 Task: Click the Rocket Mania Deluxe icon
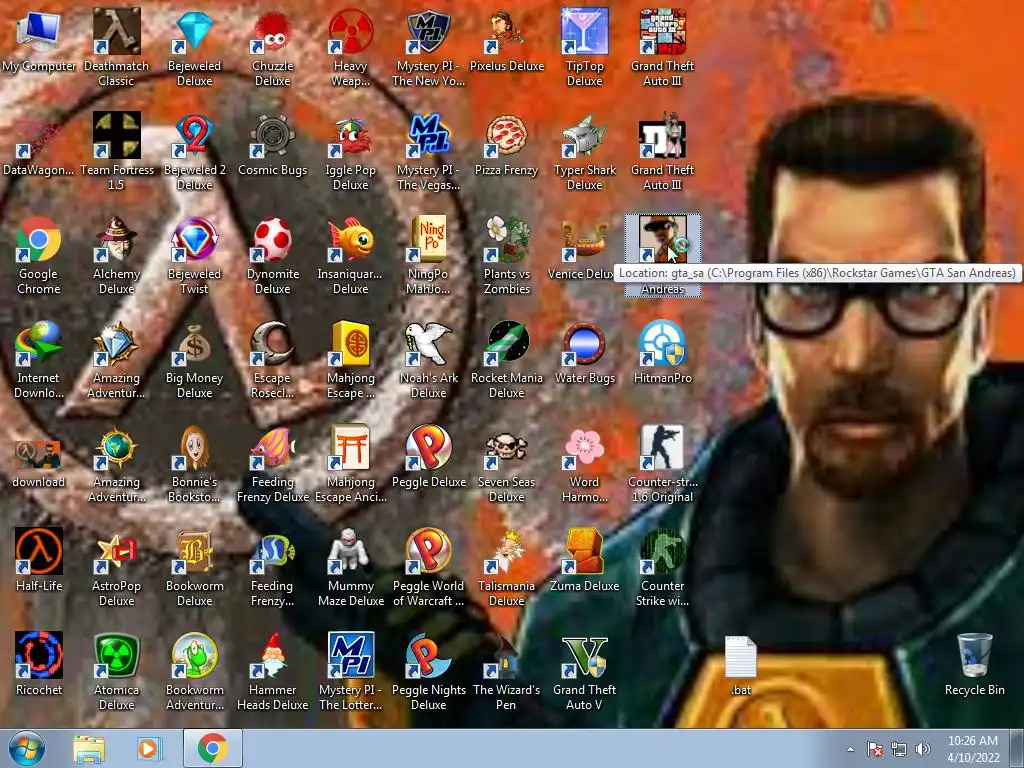[507, 343]
